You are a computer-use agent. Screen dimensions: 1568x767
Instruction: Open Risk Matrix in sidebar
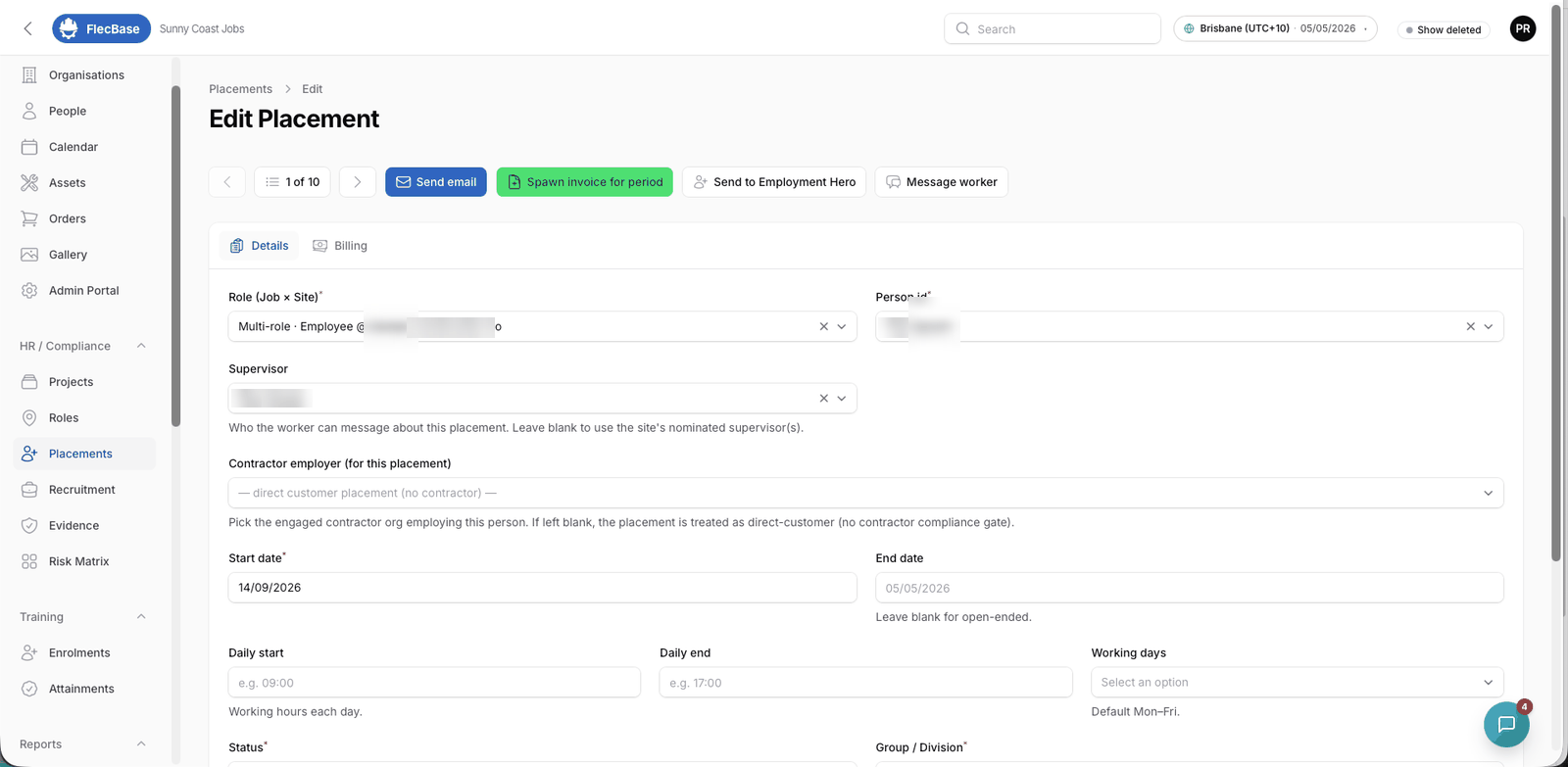pyautogui.click(x=85, y=561)
